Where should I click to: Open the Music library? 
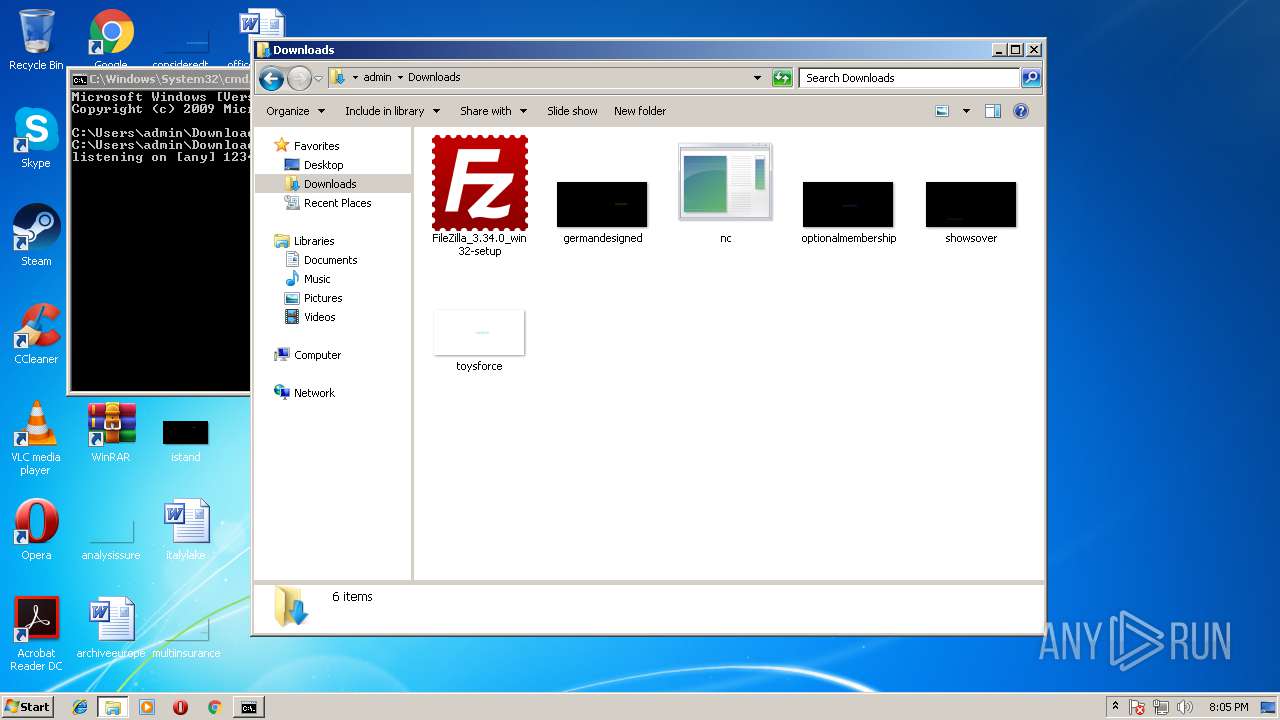[x=317, y=279]
